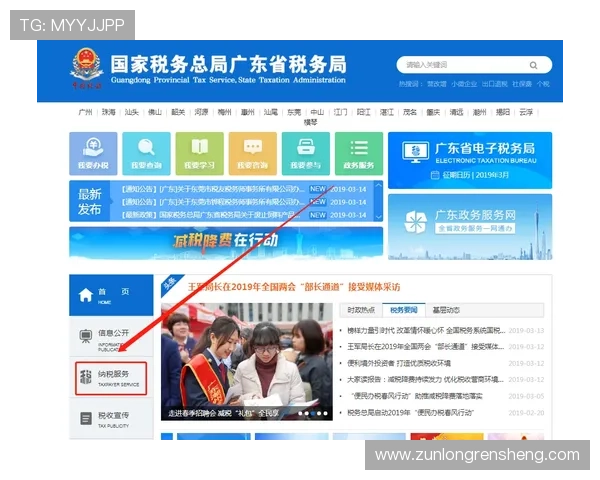Screen dimensions: 600x480
Task: Open the 我要咨询 chat bubble tile
Action: coord(253,153)
